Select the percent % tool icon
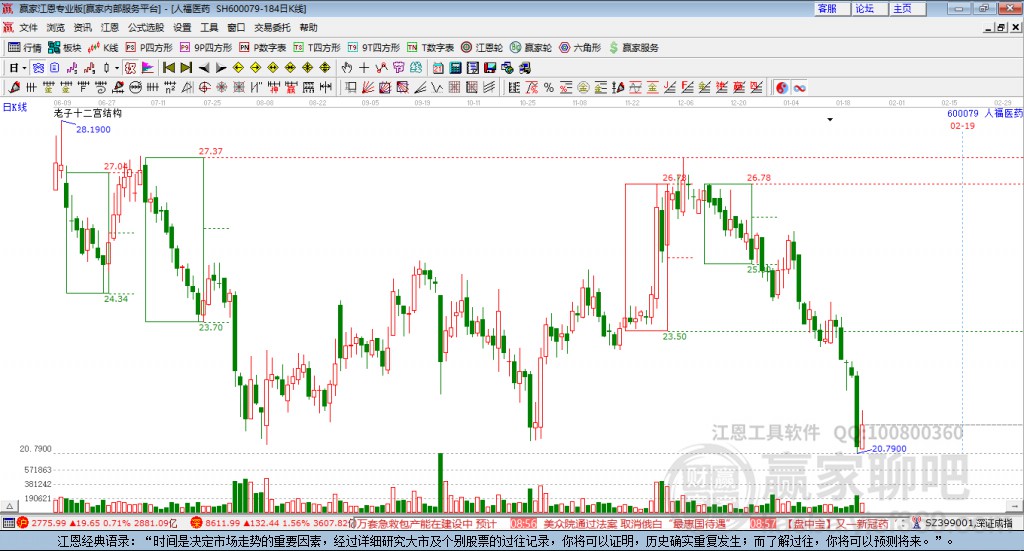 click(x=549, y=87)
